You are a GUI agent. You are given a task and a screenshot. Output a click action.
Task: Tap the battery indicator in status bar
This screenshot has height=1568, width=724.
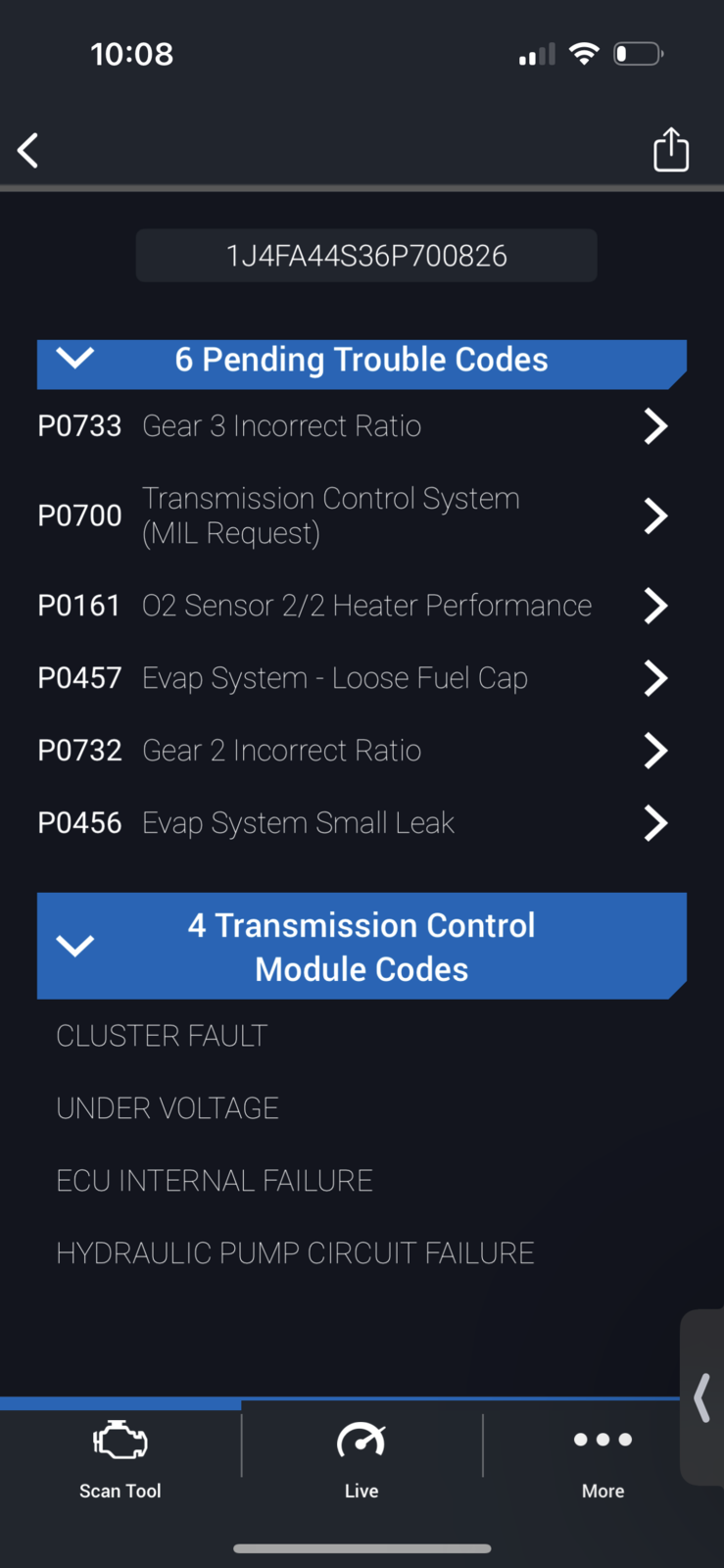coord(638,54)
